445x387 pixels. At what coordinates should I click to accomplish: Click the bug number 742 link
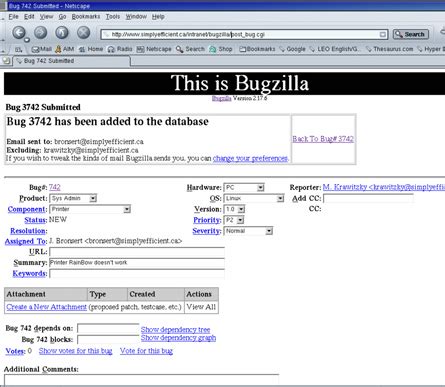55,187
